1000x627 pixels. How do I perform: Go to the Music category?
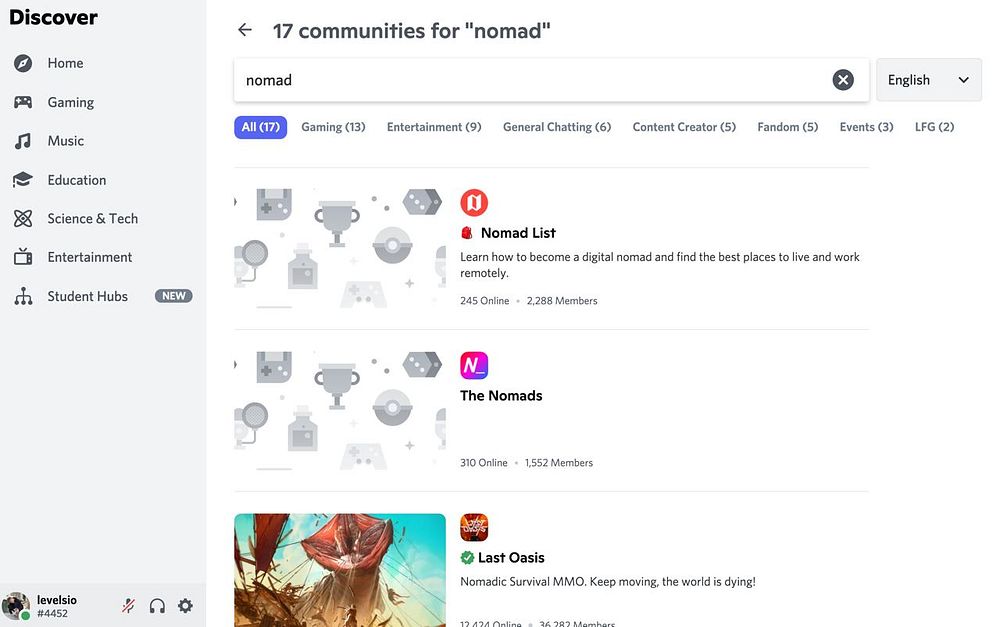(x=65, y=141)
